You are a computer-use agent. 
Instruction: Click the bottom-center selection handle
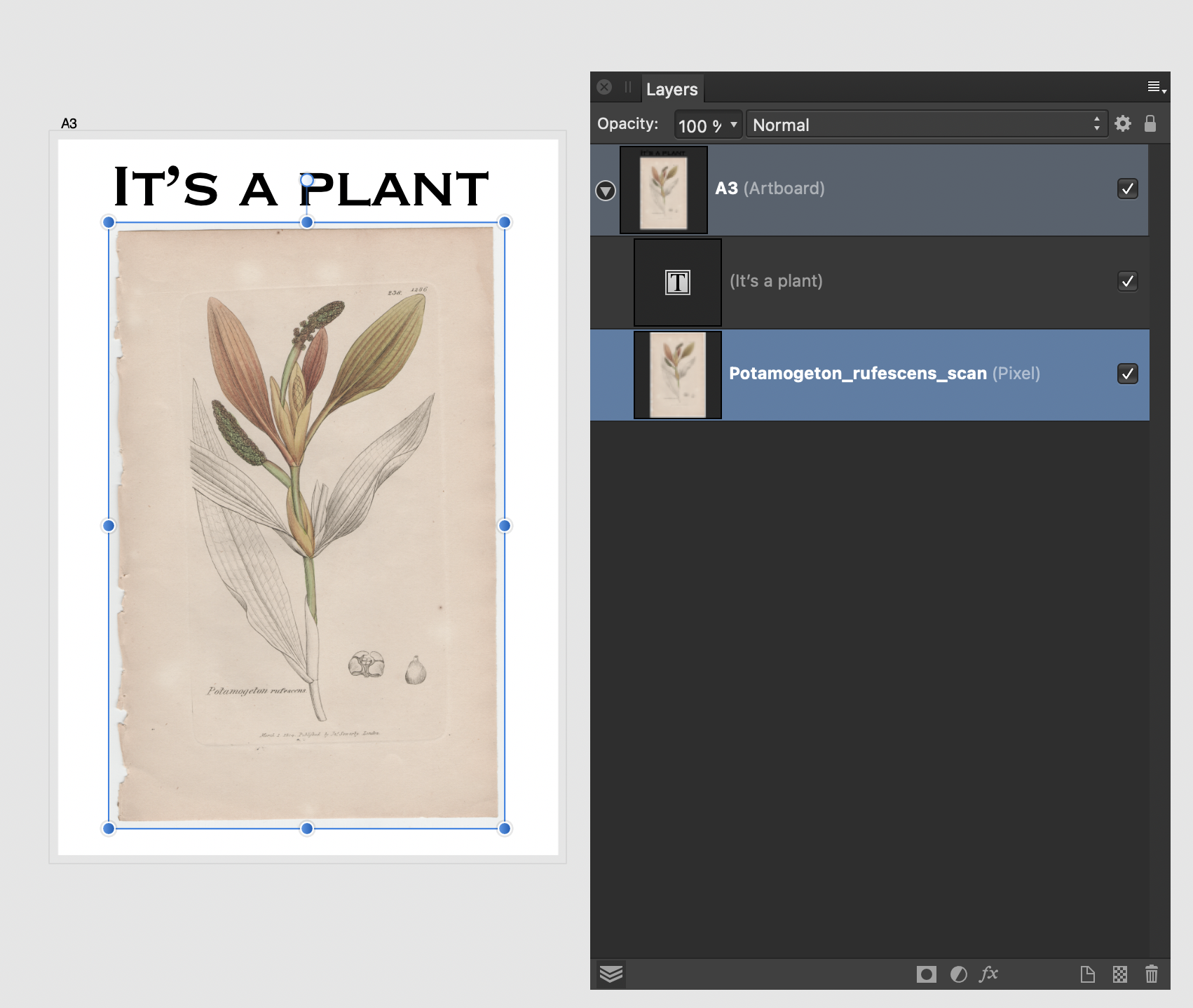point(307,829)
